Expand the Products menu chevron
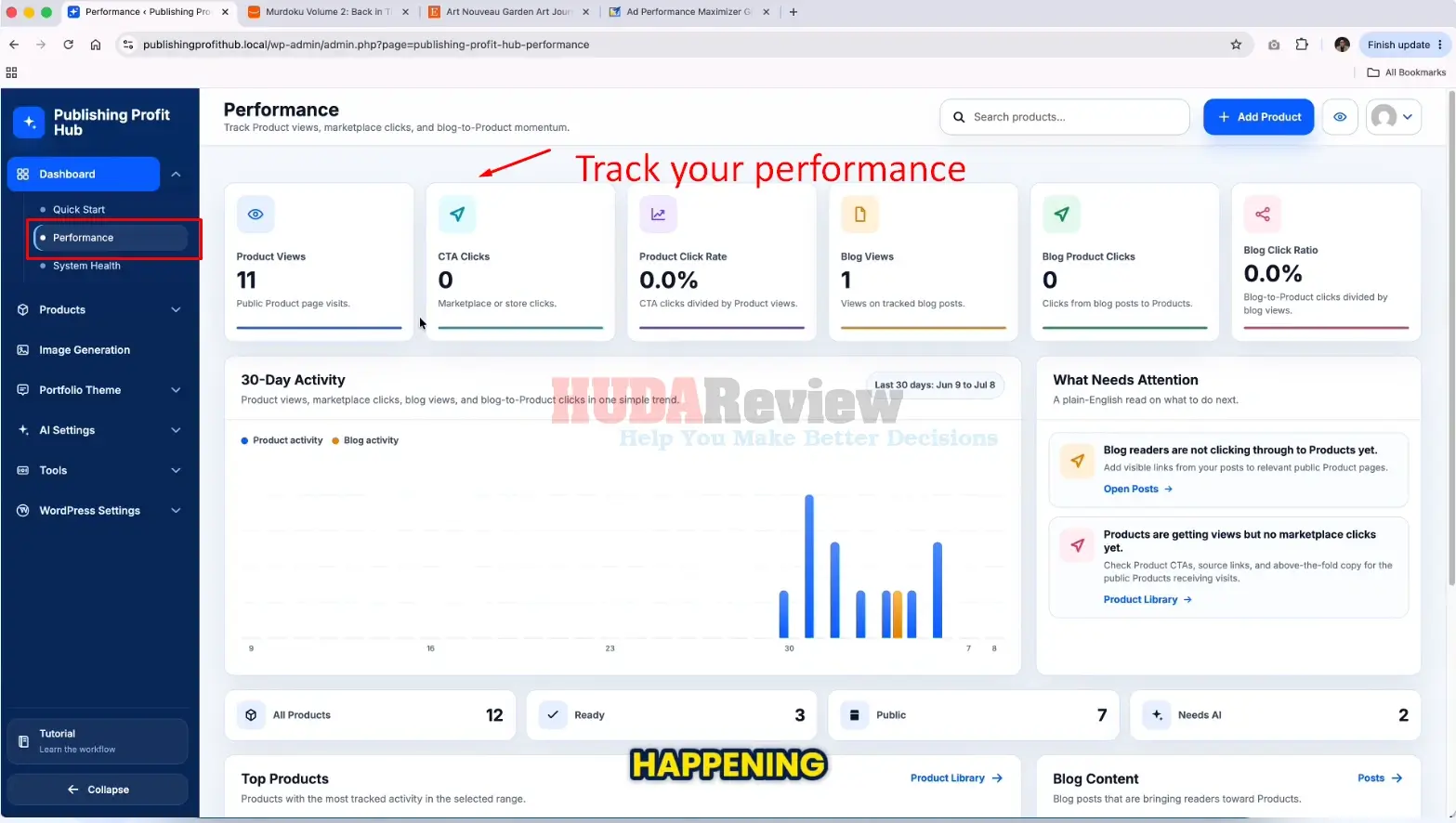 (176, 309)
